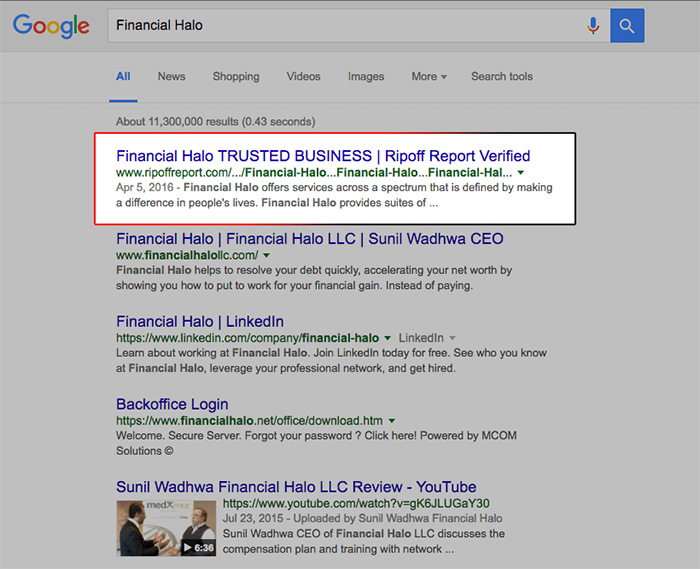
Task: Expand dropdown arrow beside financialhalollc.com URL
Action: coord(267,255)
